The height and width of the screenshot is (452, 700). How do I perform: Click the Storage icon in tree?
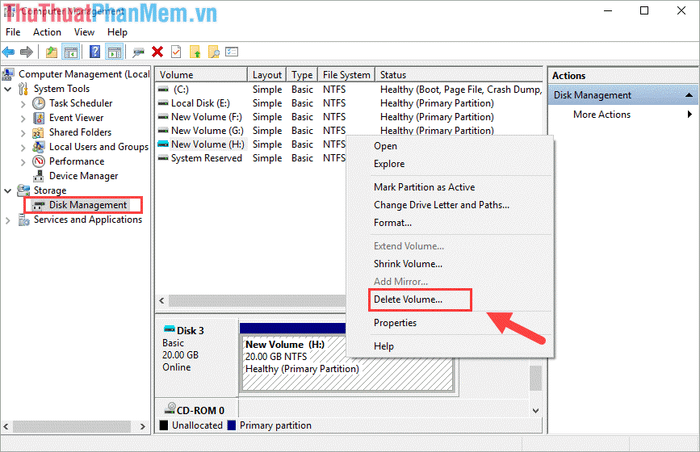[23, 190]
